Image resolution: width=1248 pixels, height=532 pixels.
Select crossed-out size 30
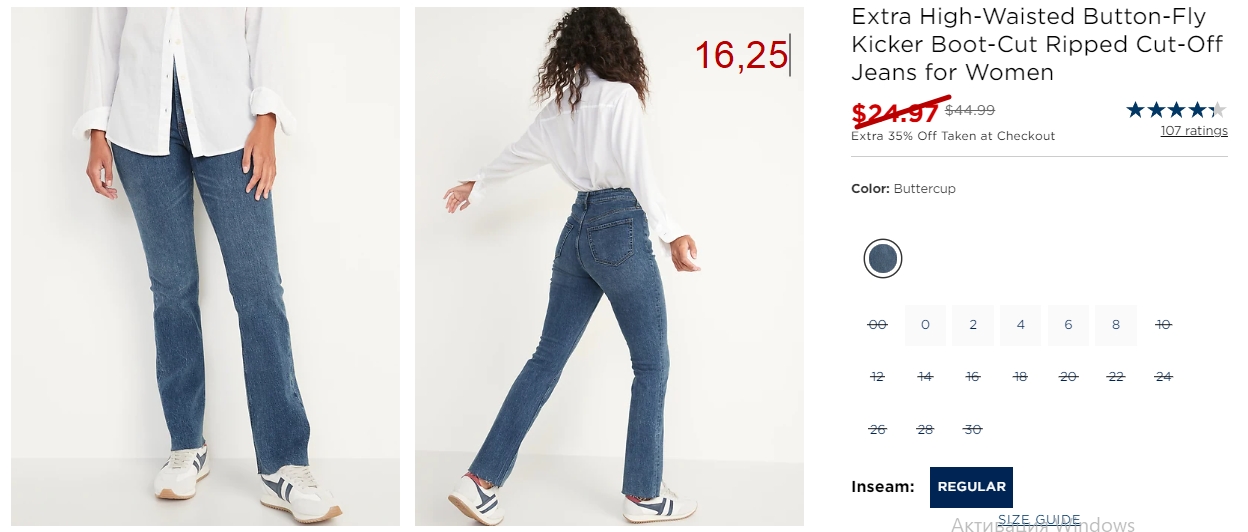click(973, 430)
